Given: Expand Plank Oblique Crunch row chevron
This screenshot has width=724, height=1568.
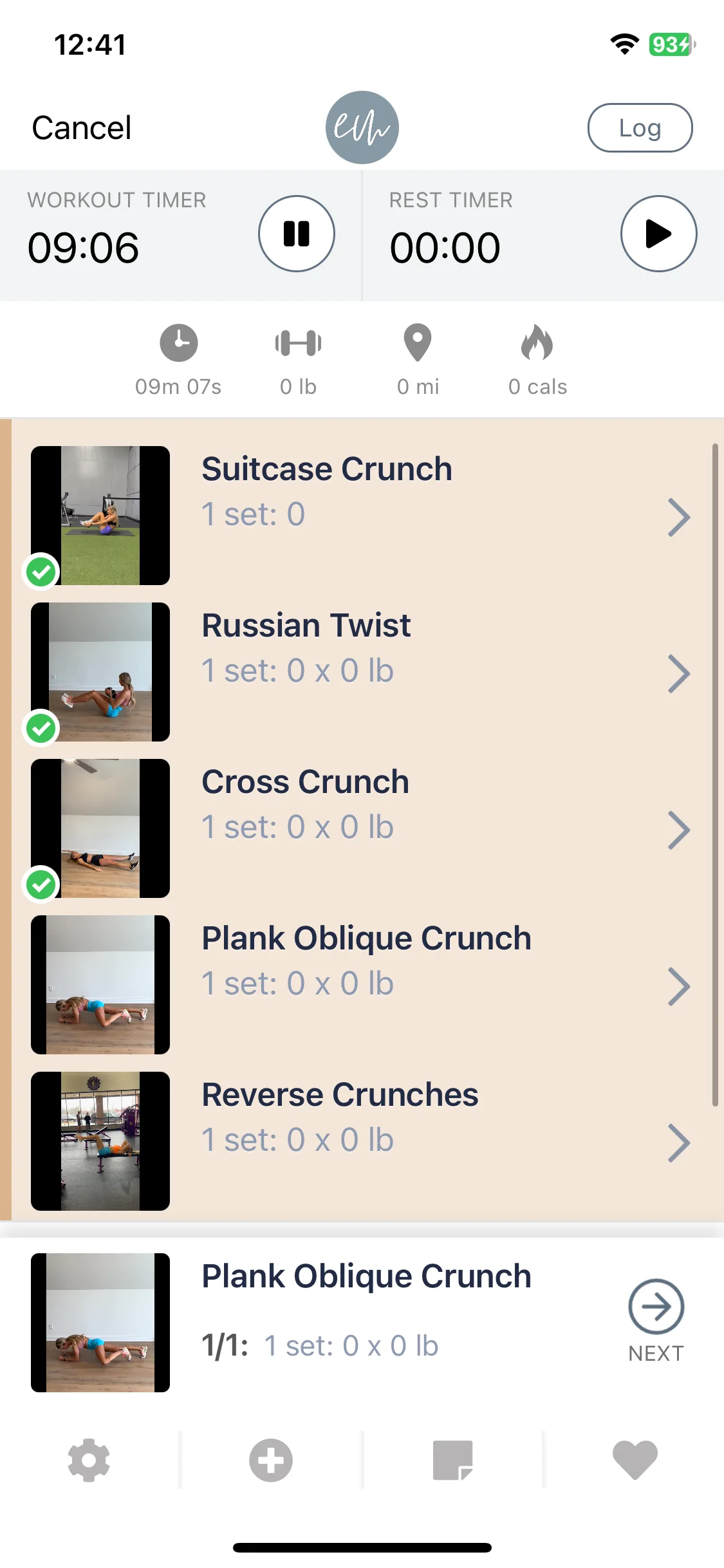Looking at the screenshot, I should (x=679, y=986).
